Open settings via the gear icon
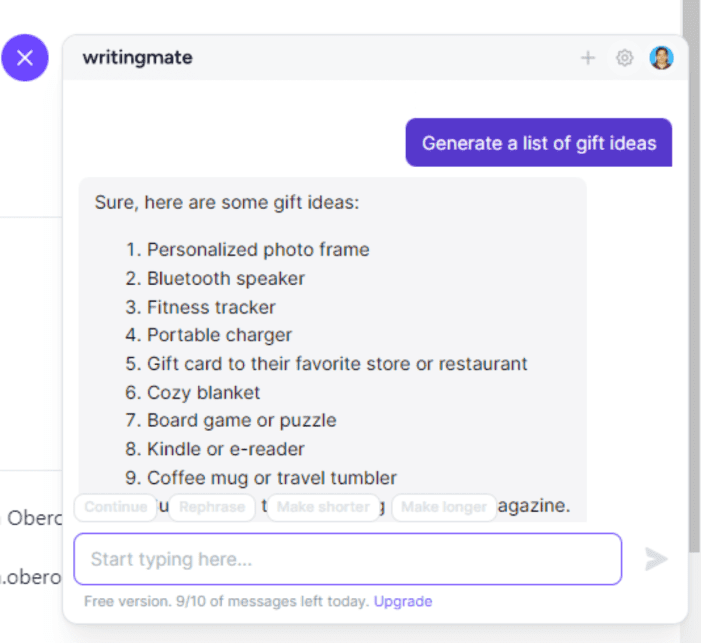Viewport: 701px width, 643px height. (x=625, y=58)
